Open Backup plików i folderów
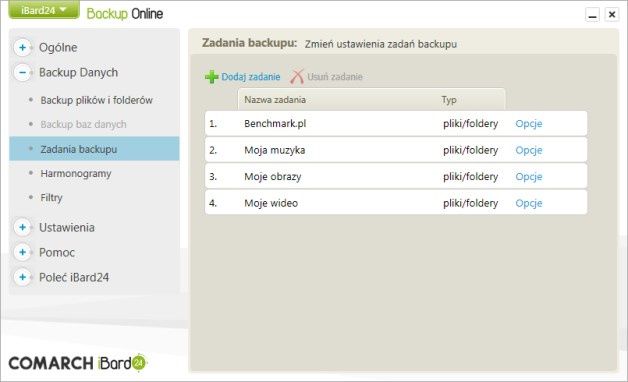Screen dimensions: 628x382 [97, 100]
